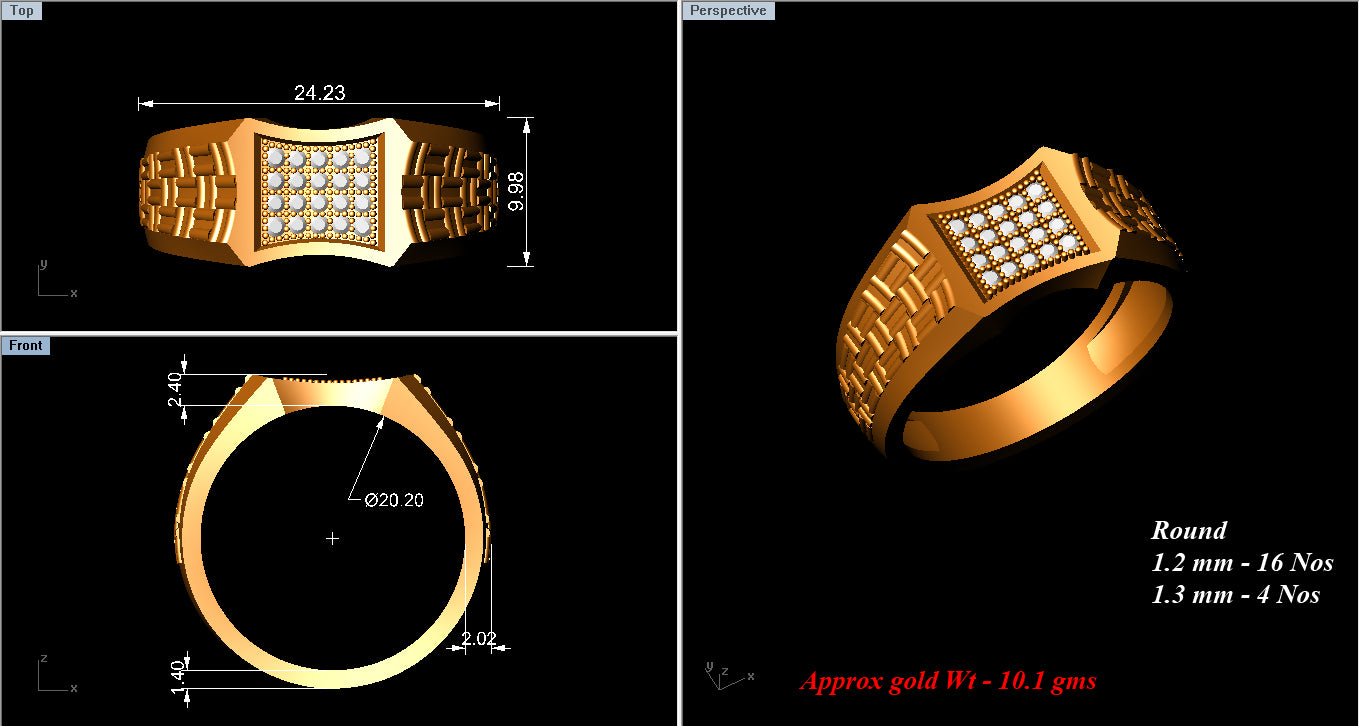
Task: Click the Z axis arrow on Perspective gizmo
Action: pos(720,681)
